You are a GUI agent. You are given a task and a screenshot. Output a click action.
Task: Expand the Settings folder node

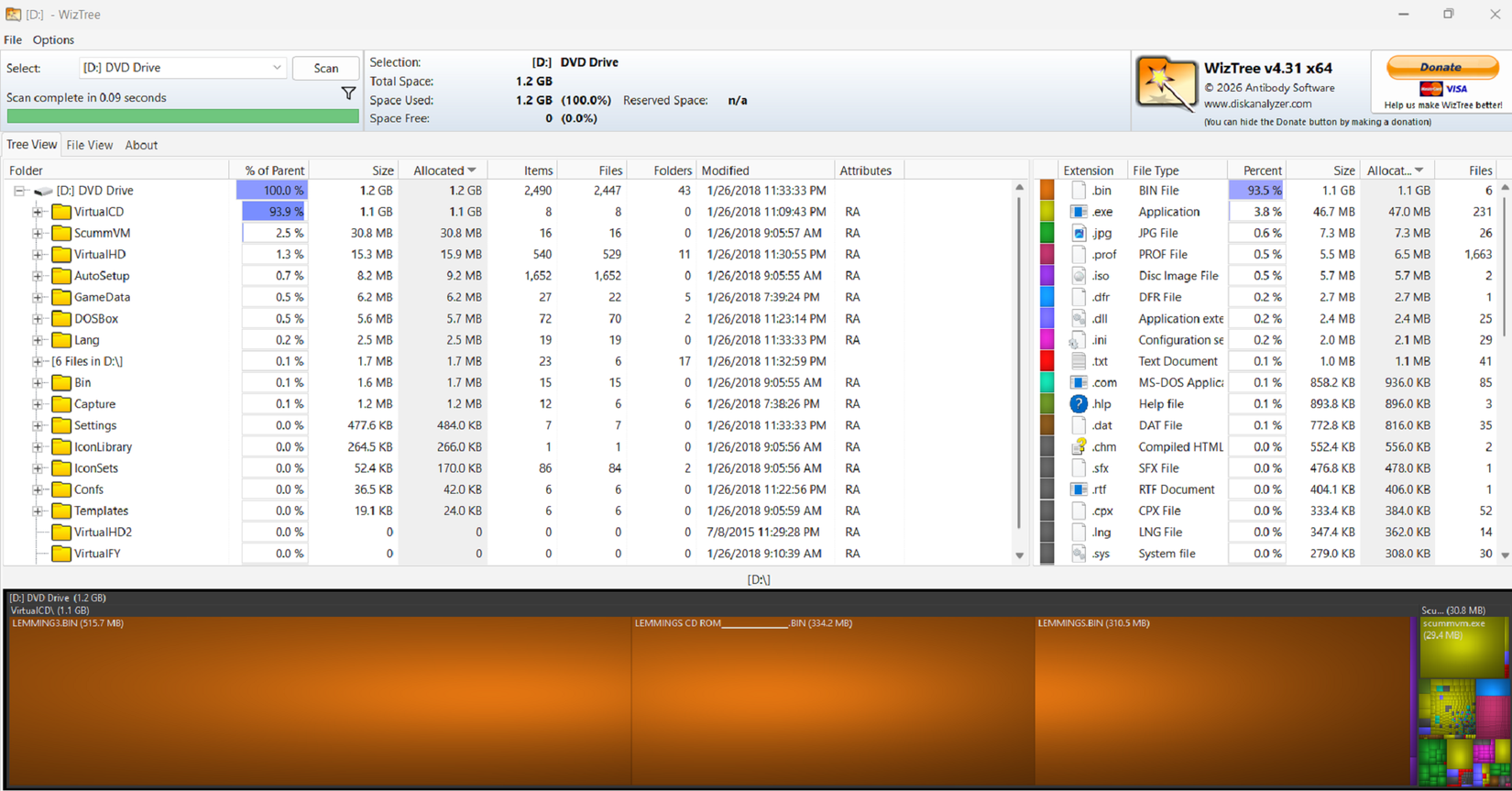click(x=38, y=425)
